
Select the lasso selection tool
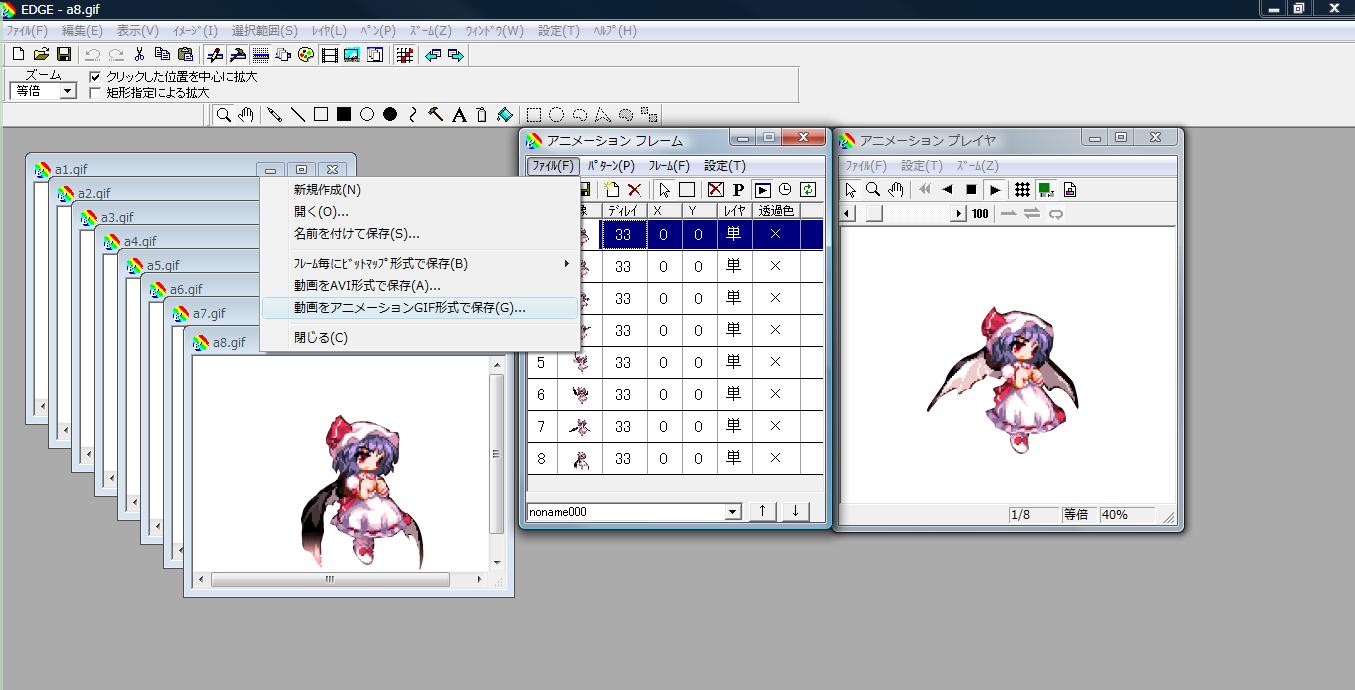point(580,115)
